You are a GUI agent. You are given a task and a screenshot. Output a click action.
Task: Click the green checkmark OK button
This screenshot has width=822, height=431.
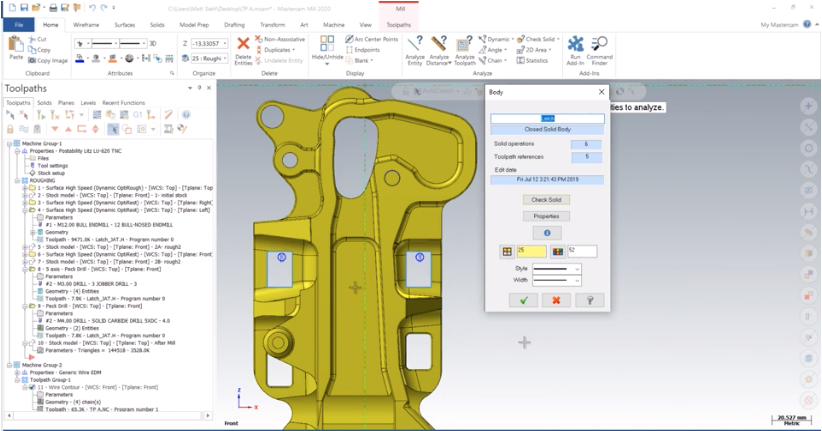(523, 300)
